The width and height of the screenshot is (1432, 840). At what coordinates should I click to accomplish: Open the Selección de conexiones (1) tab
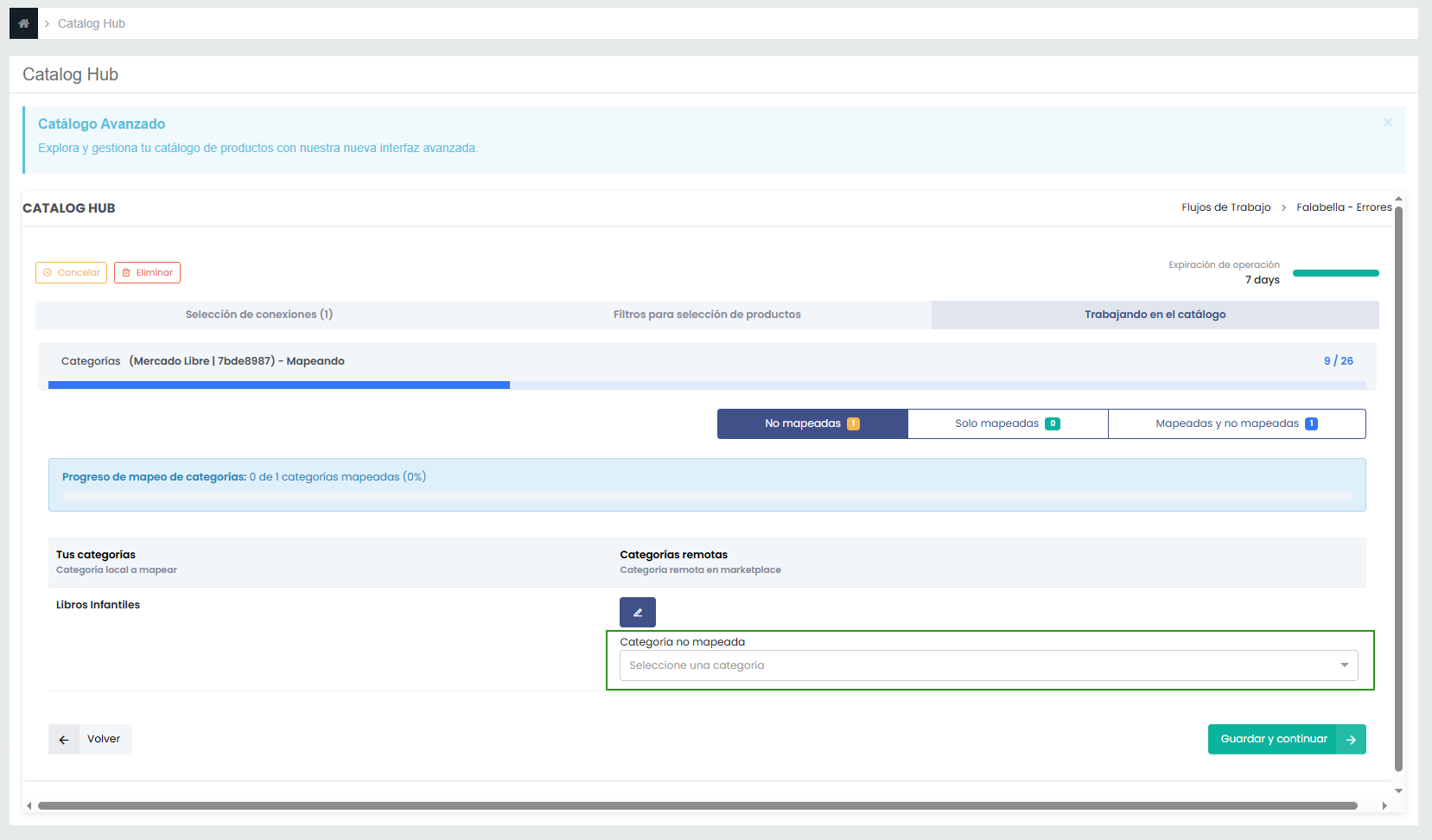click(258, 315)
